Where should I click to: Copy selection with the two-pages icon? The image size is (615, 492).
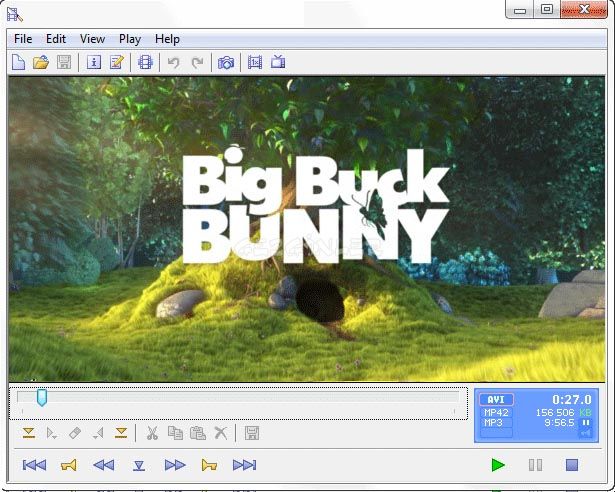click(x=175, y=433)
